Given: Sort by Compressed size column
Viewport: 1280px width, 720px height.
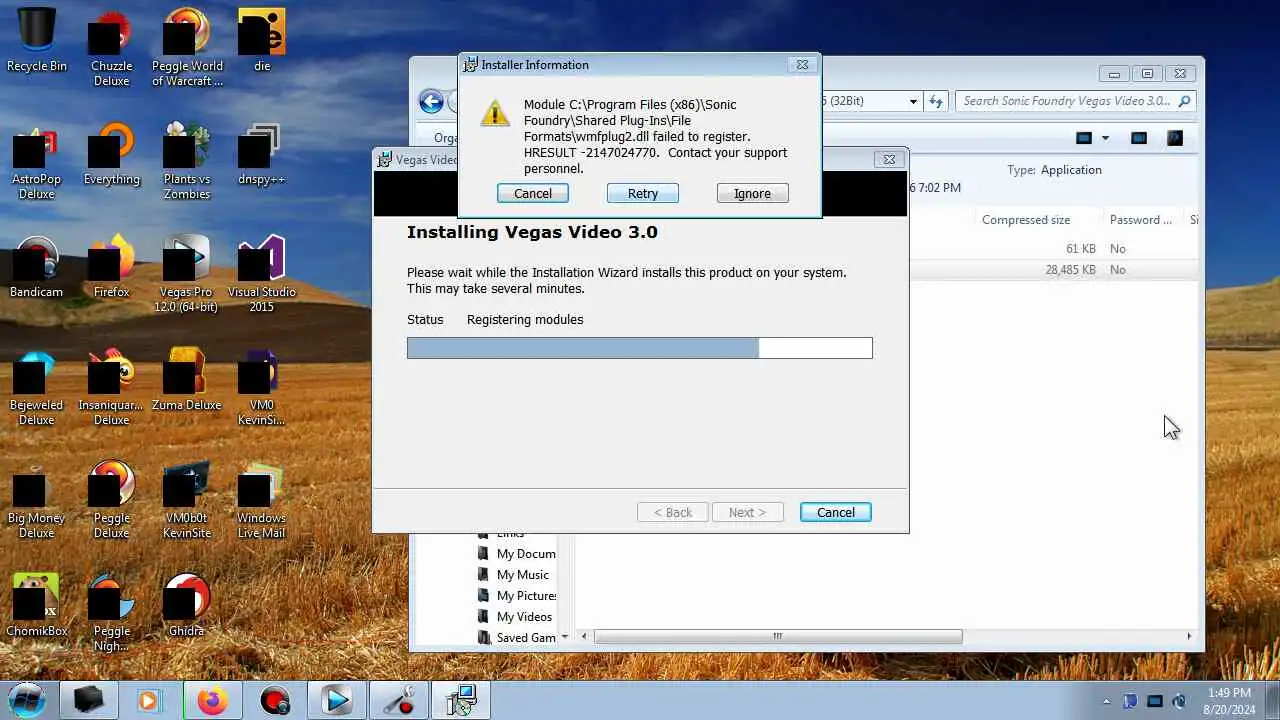Looking at the screenshot, I should (x=1026, y=220).
